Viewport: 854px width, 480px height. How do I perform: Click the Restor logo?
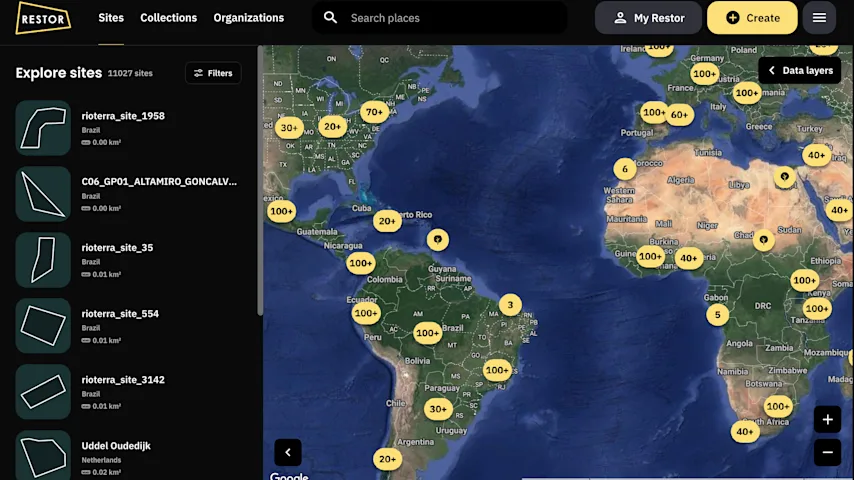pos(43,18)
